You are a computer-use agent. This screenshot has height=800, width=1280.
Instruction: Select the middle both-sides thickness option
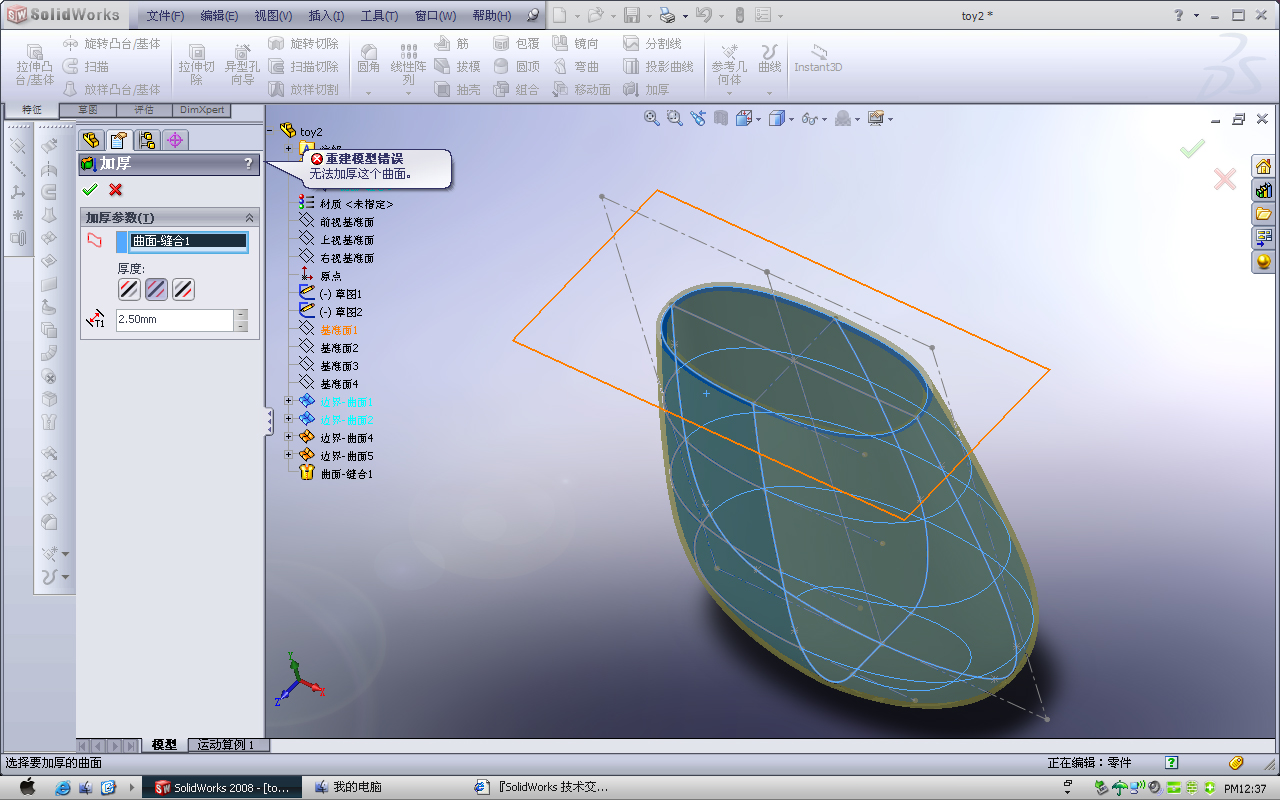pyautogui.click(x=157, y=289)
